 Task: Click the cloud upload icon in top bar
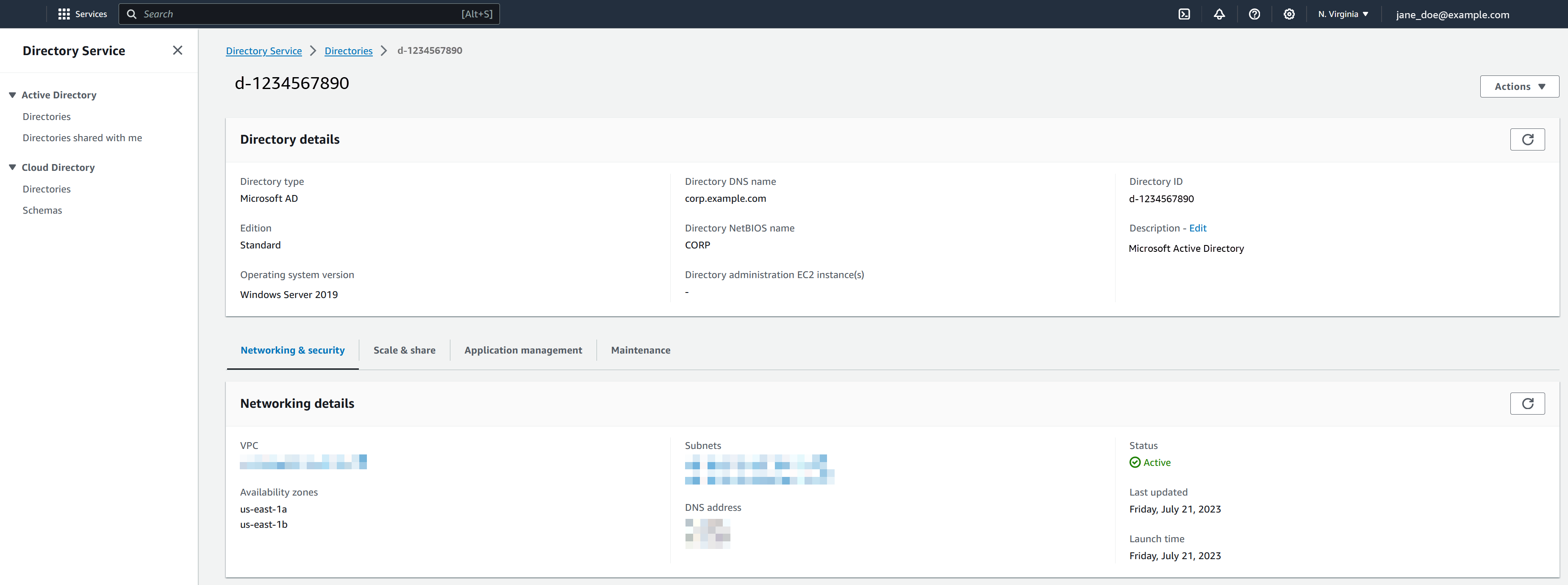coord(1185,14)
